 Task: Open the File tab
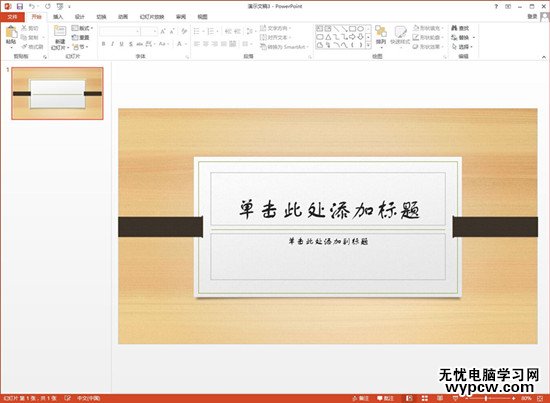[x=12, y=16]
